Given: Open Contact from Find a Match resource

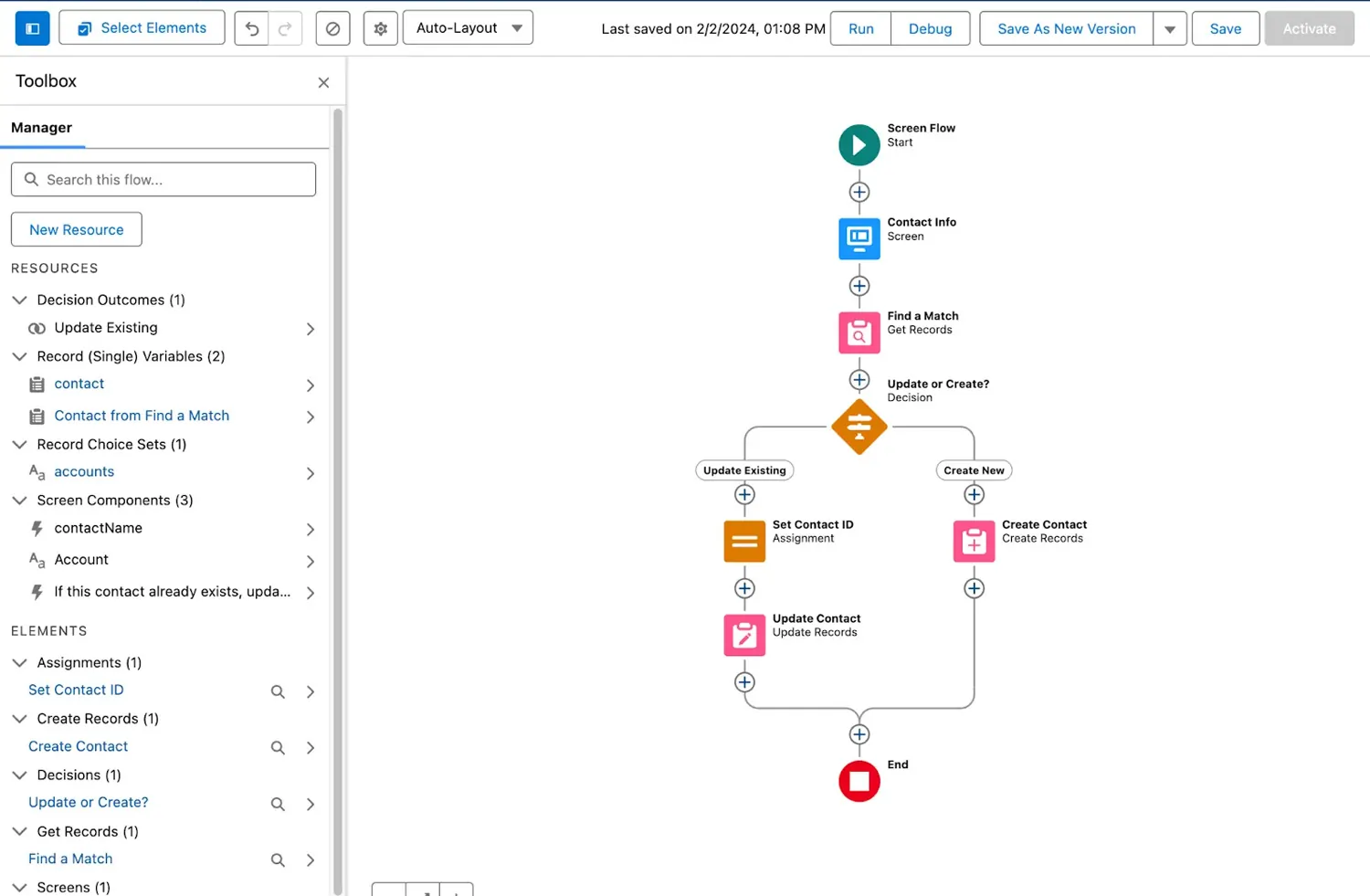Looking at the screenshot, I should [142, 416].
